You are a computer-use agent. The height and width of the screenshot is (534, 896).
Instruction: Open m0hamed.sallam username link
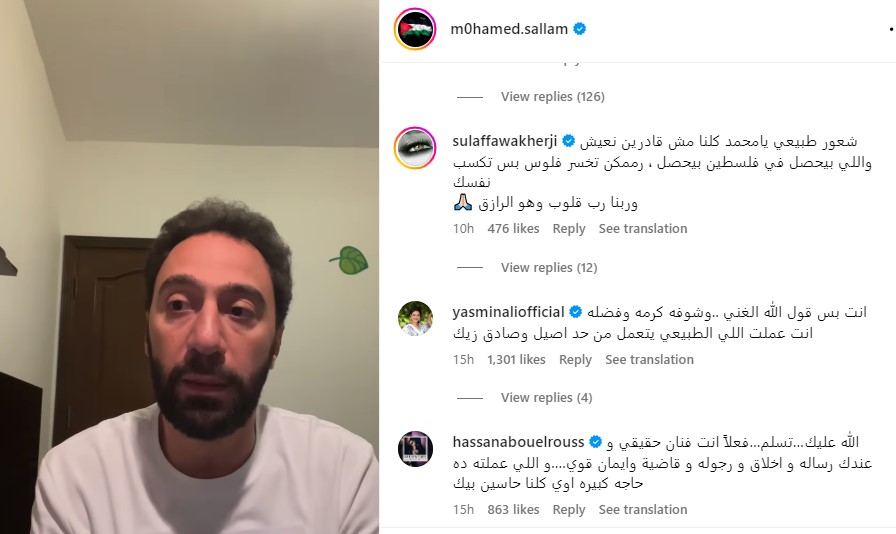pos(509,29)
